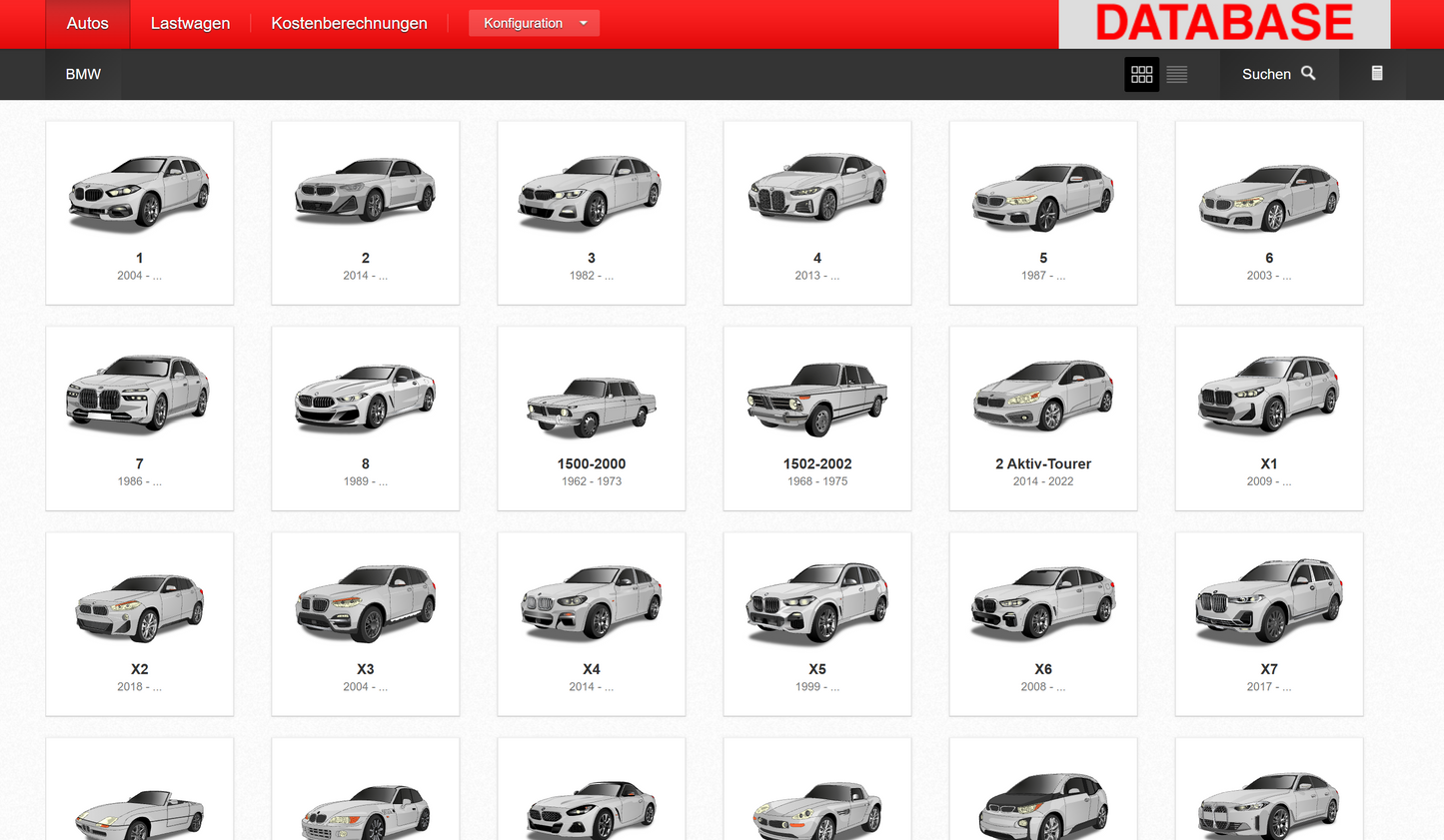1444x840 pixels.
Task: Open the 4 series card from 2013
Action: [x=817, y=213]
